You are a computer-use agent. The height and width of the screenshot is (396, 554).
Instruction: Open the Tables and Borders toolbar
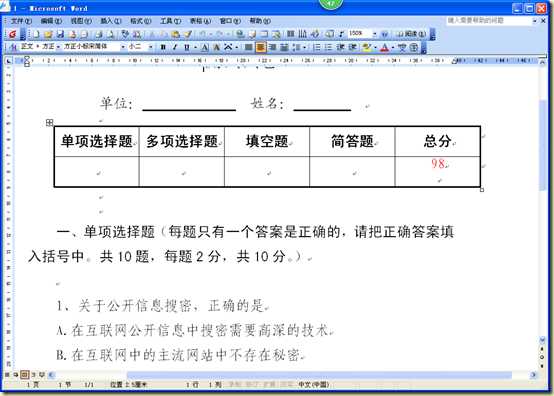[x=252, y=34]
